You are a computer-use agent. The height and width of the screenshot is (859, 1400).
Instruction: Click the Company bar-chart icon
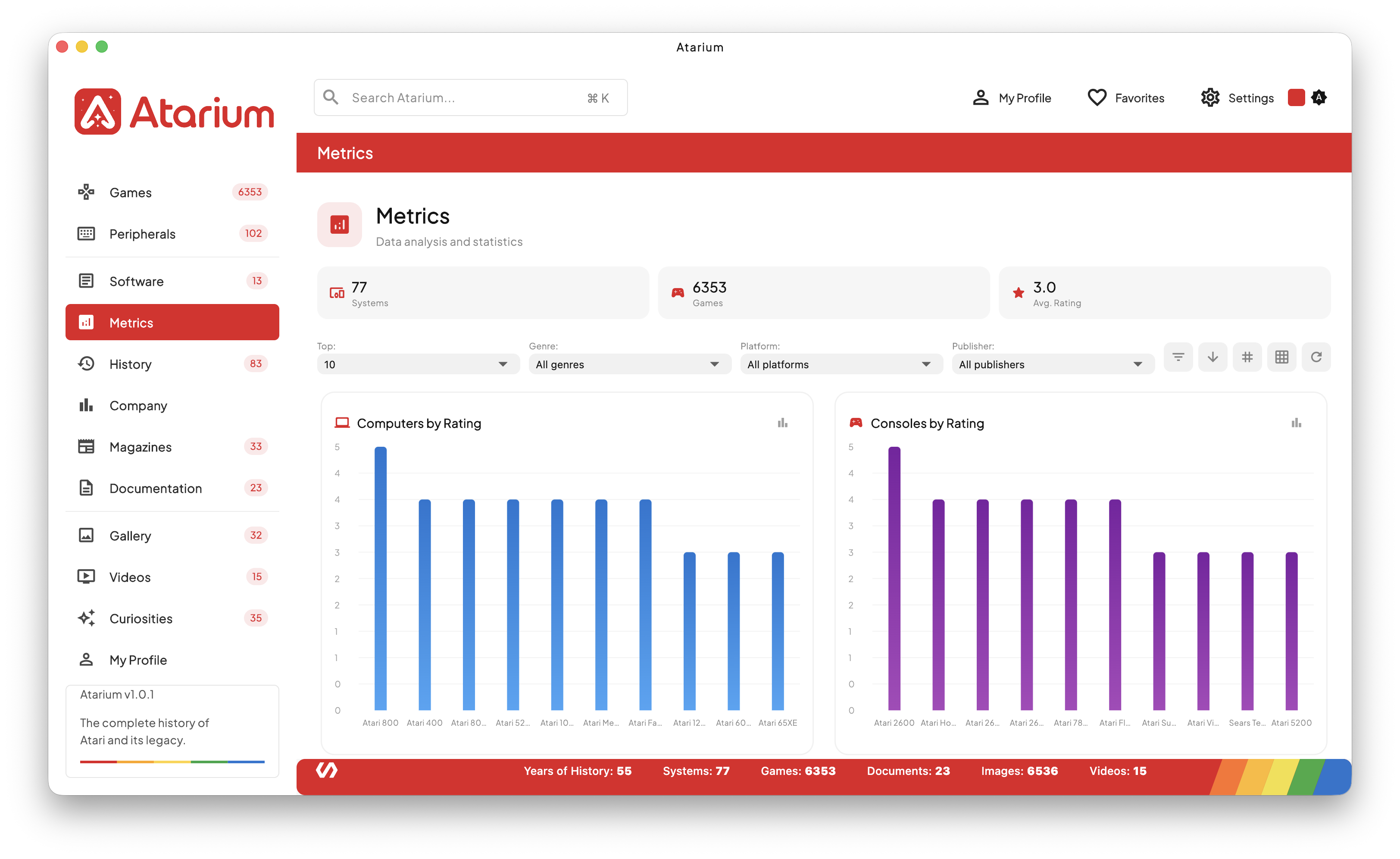(x=86, y=405)
